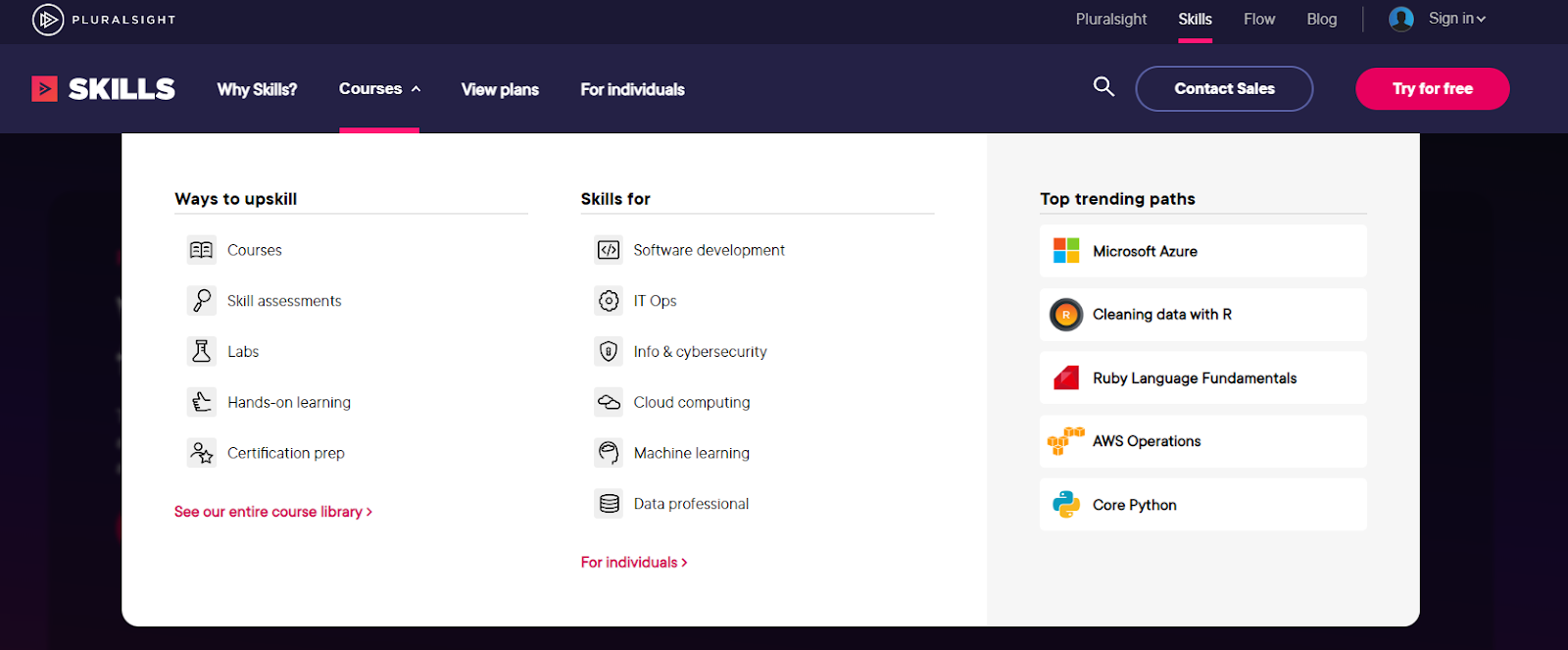
Task: Expand the Sign in dropdown
Action: (1456, 19)
